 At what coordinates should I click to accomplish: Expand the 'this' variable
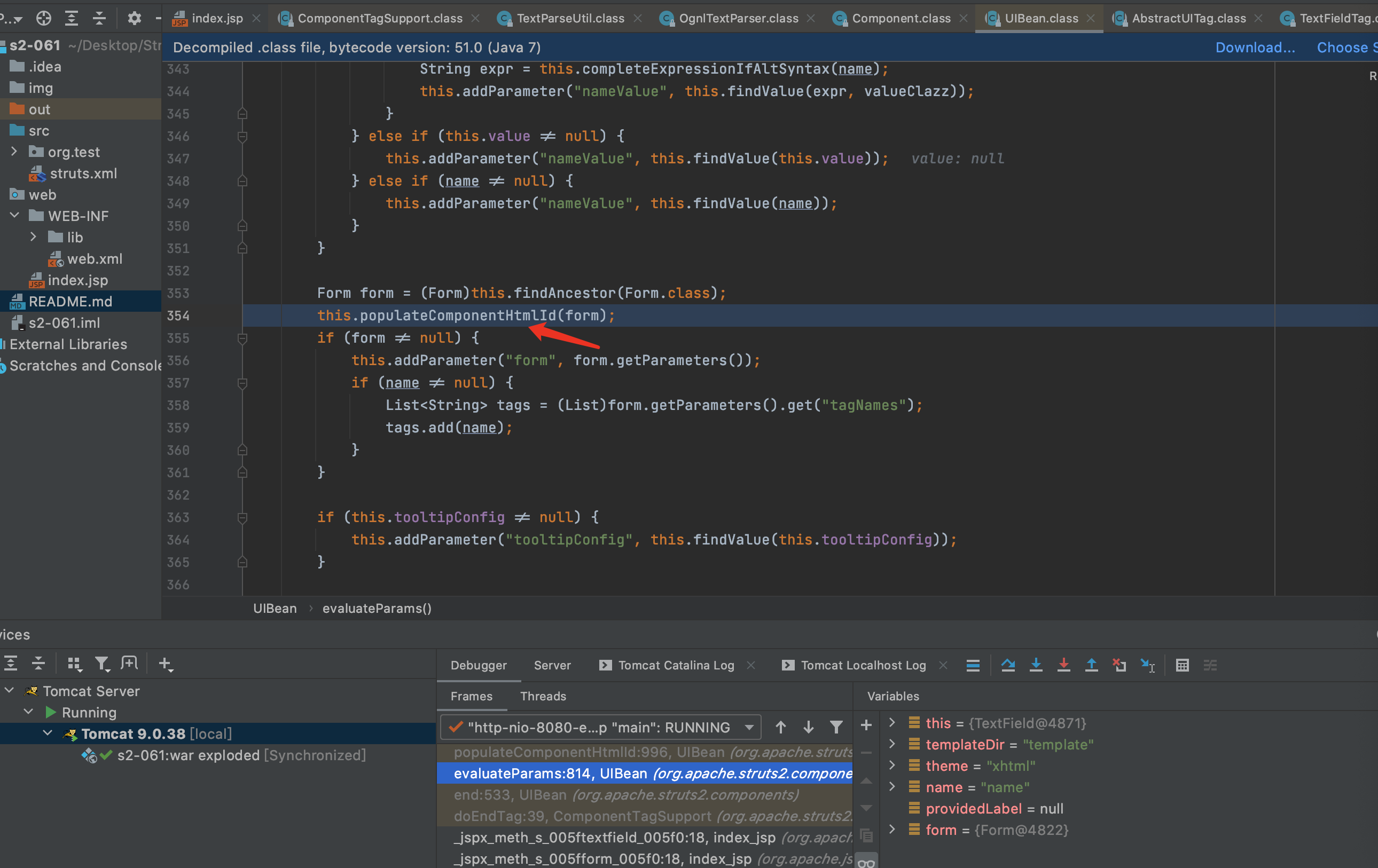coord(891,723)
